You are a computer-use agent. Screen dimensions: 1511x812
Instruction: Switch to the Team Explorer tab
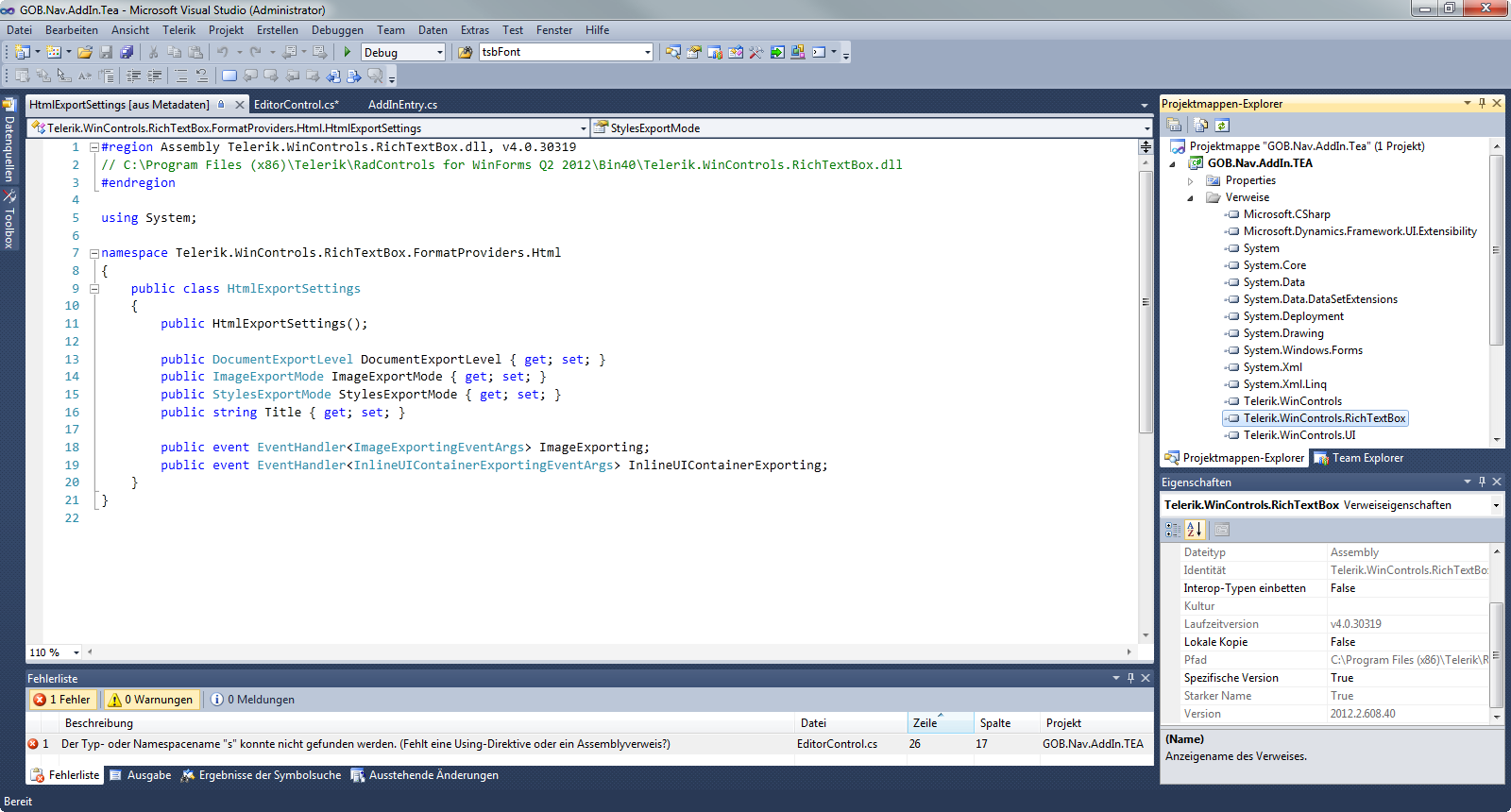[x=1358, y=458]
